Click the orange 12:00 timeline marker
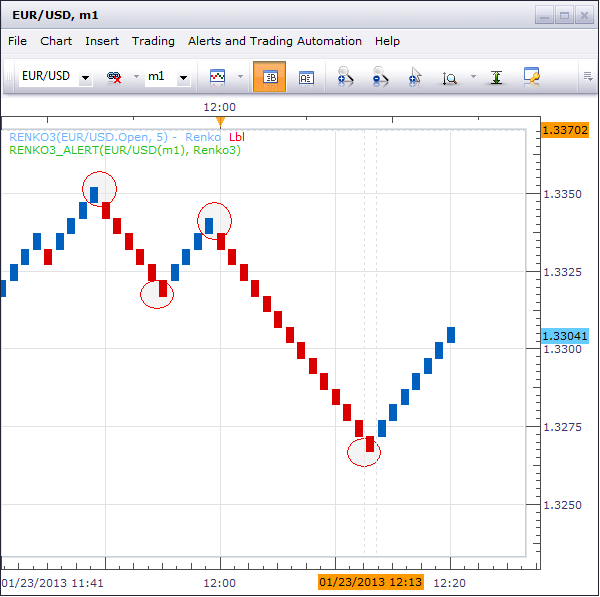Image resolution: width=600 pixels, height=597 pixels. (220, 122)
